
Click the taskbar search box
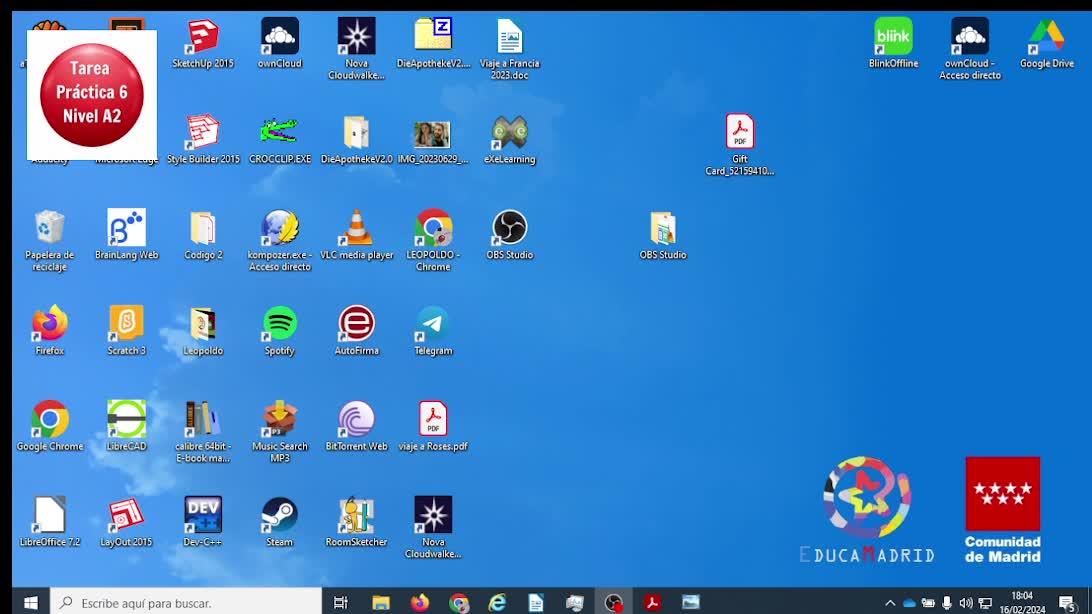pyautogui.click(x=186, y=603)
